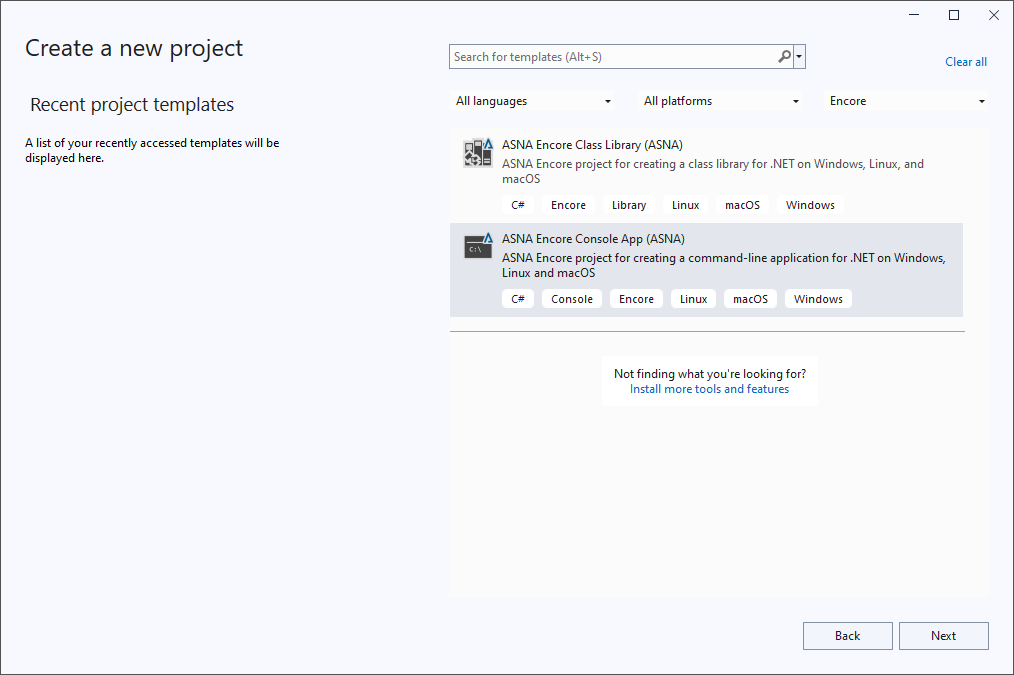Select ASNA Encore Class Library template
The image size is (1014, 675).
coord(706,175)
